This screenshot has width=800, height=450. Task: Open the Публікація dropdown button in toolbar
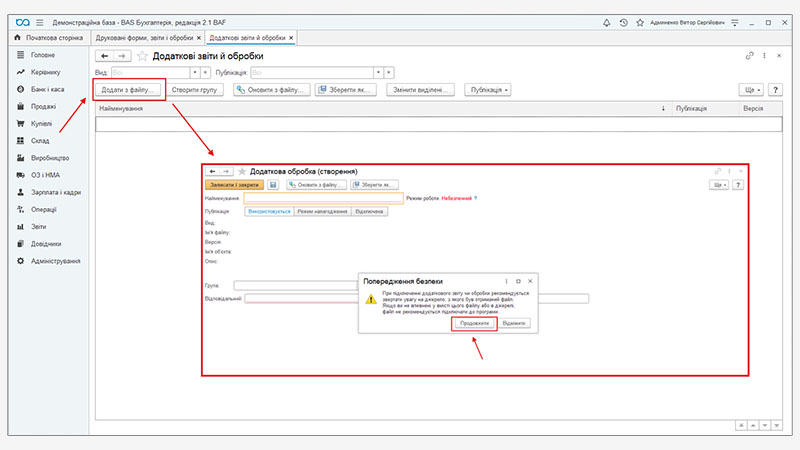[x=489, y=90]
